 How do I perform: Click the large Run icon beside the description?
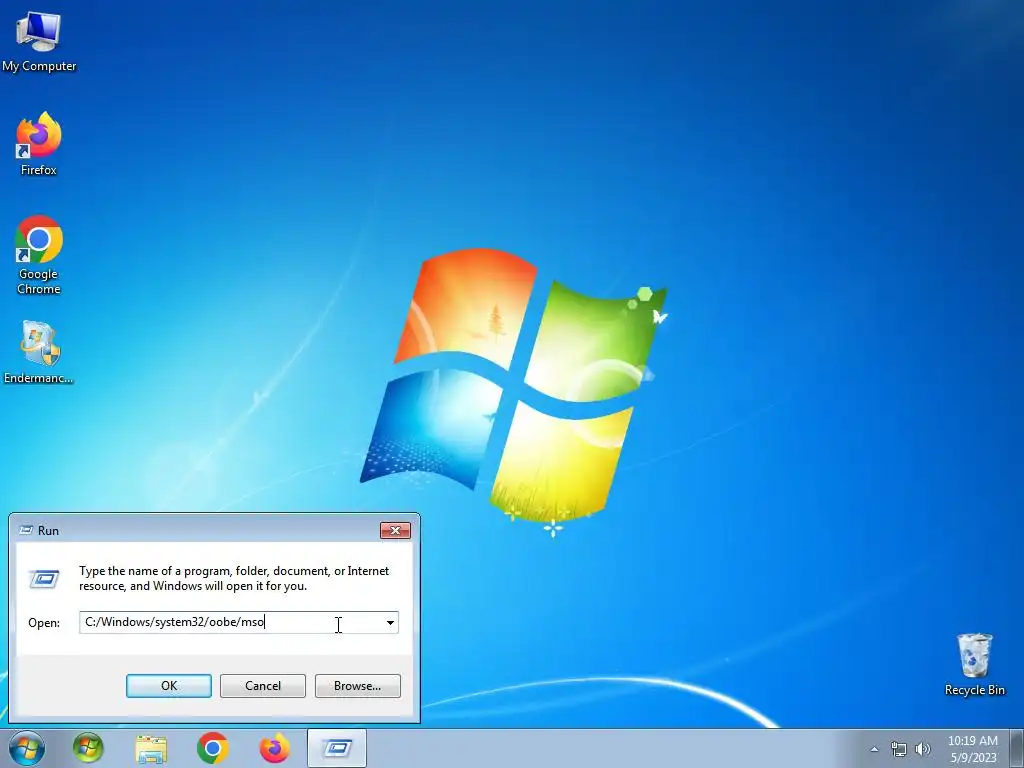click(44, 579)
